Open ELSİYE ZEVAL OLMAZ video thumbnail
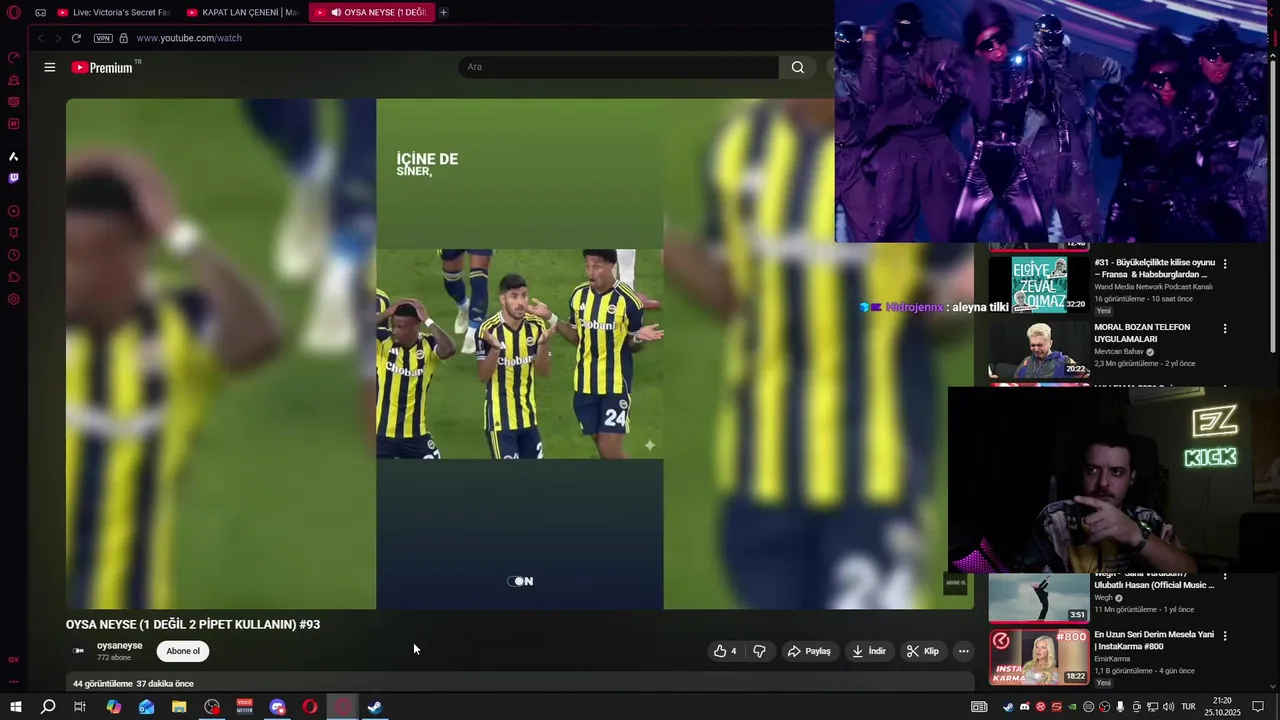The height and width of the screenshot is (720, 1280). tap(1039, 285)
